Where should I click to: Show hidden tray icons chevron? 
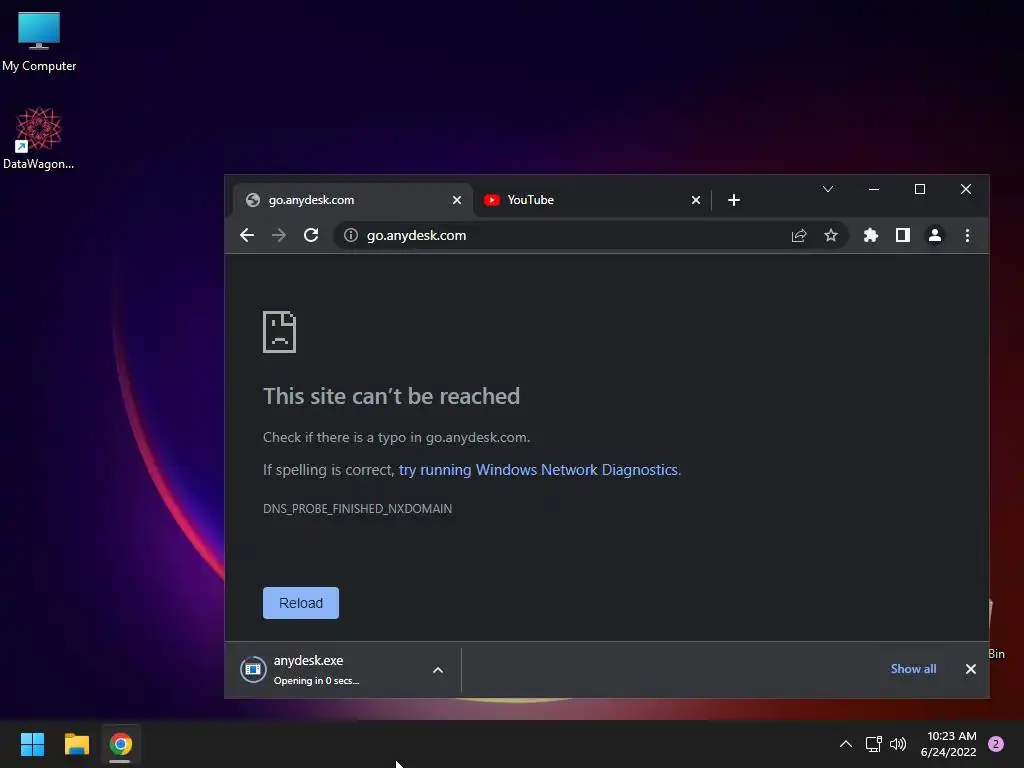click(x=845, y=744)
